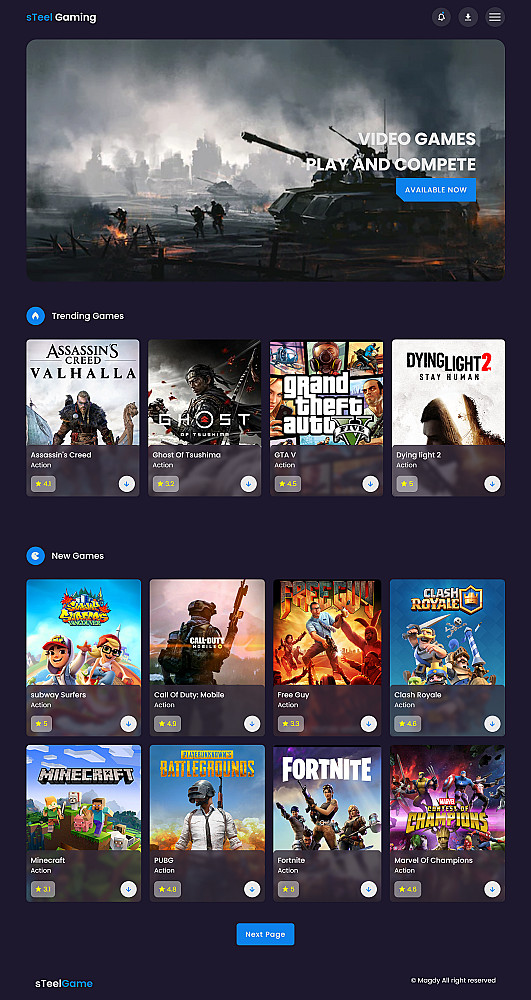
Task: Click the downloads icon in header
Action: pos(468,17)
